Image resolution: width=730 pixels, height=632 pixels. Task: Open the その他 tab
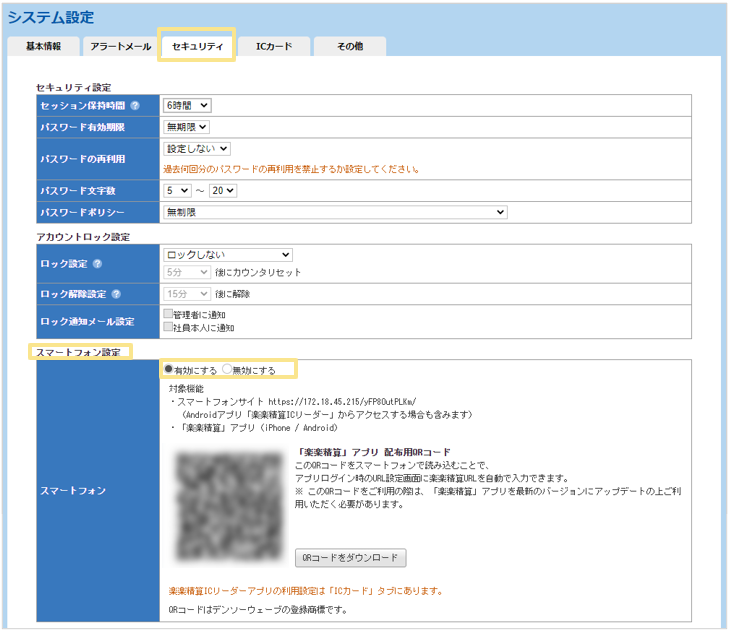(350, 46)
